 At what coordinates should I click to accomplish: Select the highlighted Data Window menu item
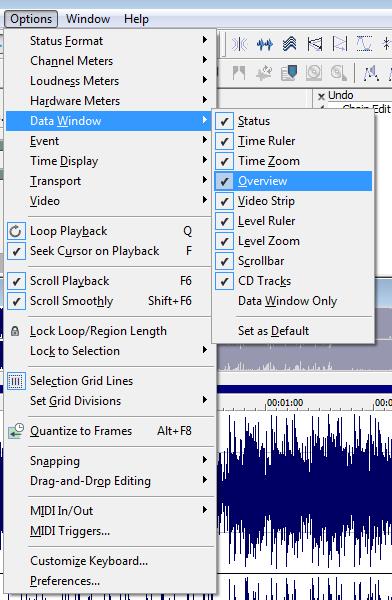(x=108, y=121)
